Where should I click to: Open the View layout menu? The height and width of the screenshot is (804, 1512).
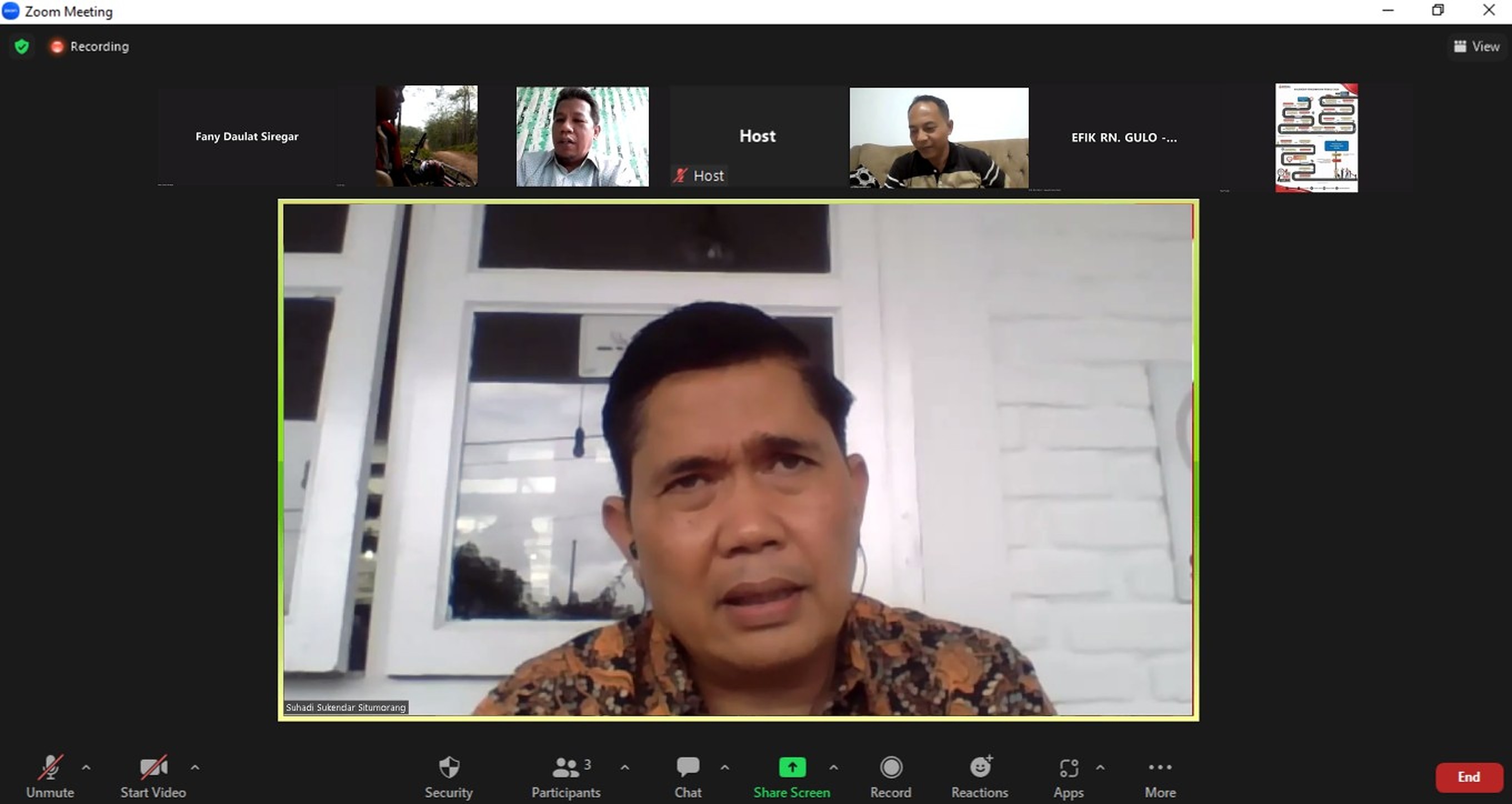coord(1477,46)
